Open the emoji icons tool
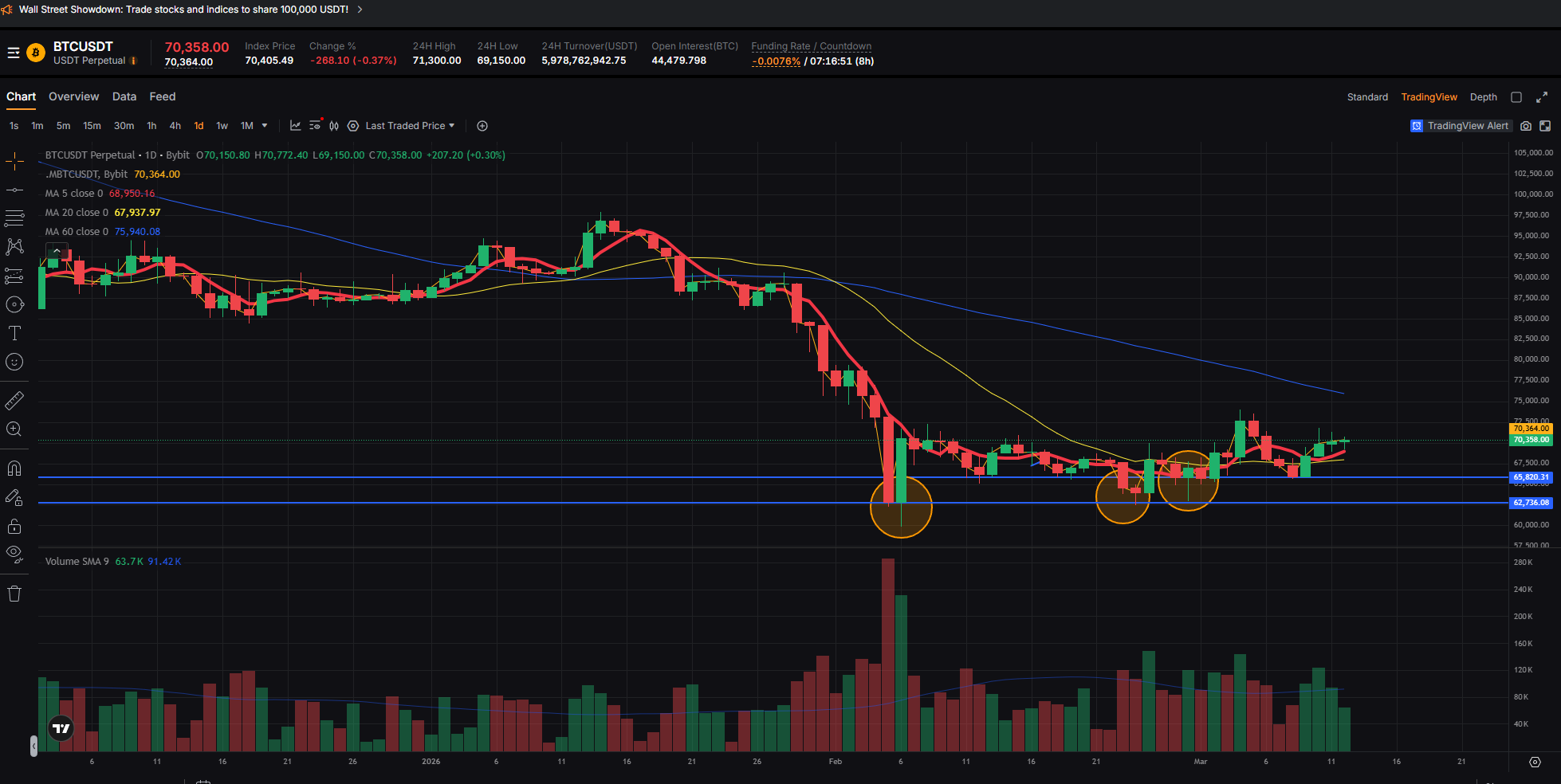 (x=14, y=362)
